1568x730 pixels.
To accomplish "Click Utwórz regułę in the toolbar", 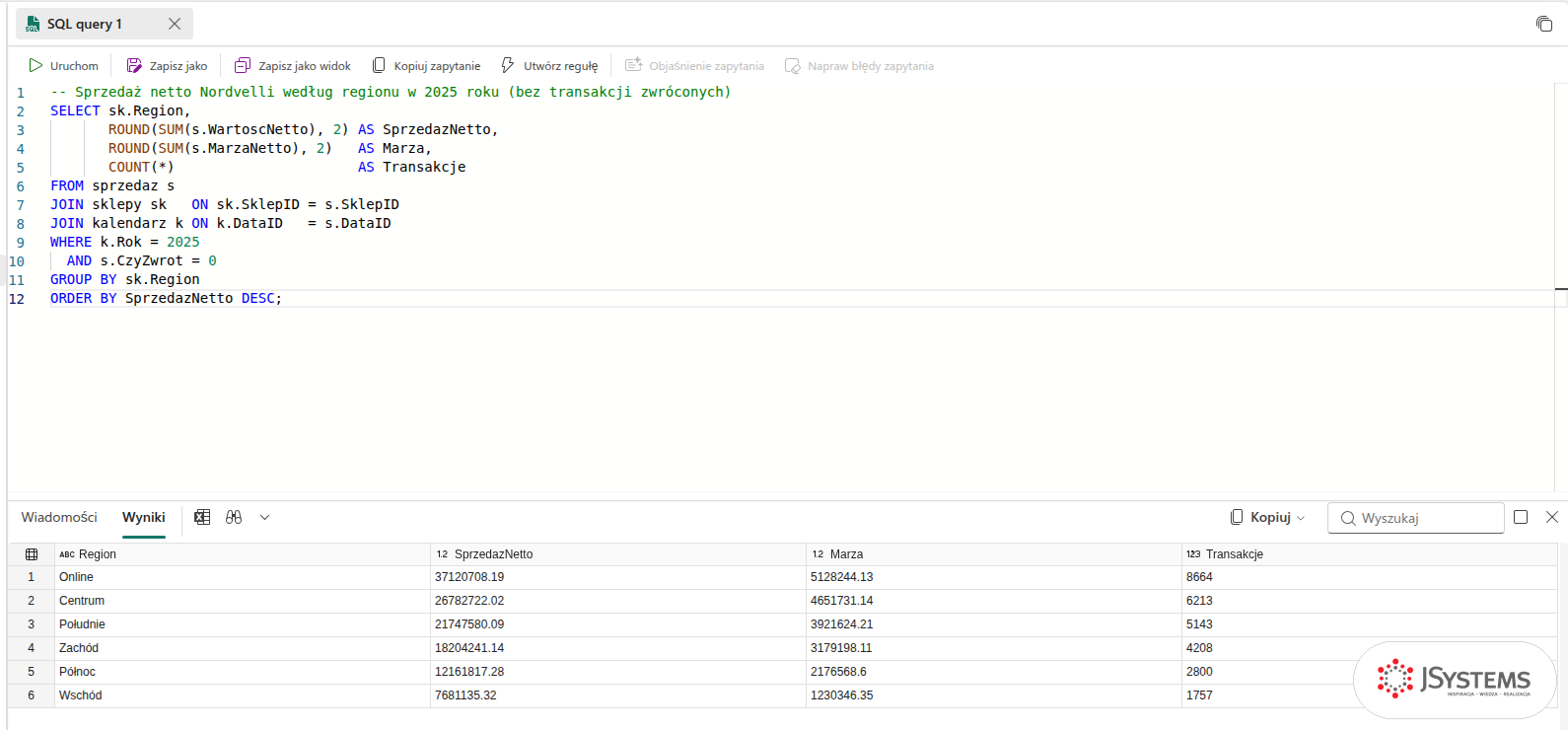I will point(549,66).
